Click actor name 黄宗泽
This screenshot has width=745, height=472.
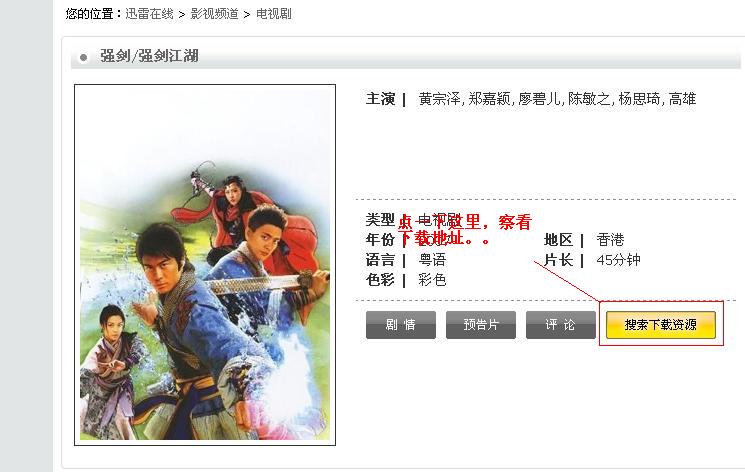pyautogui.click(x=439, y=99)
